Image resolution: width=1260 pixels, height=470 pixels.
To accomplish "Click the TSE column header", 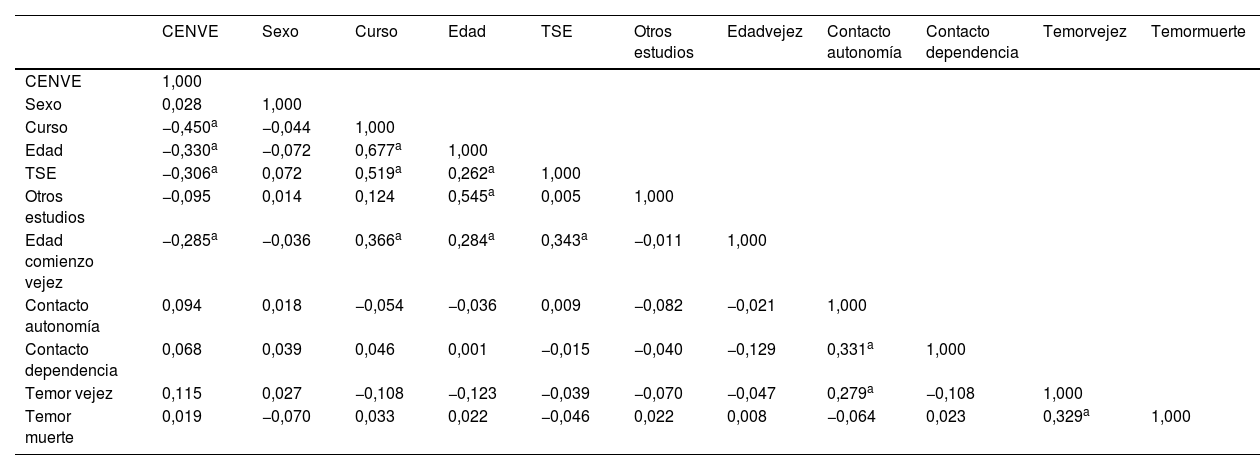I will [x=556, y=32].
